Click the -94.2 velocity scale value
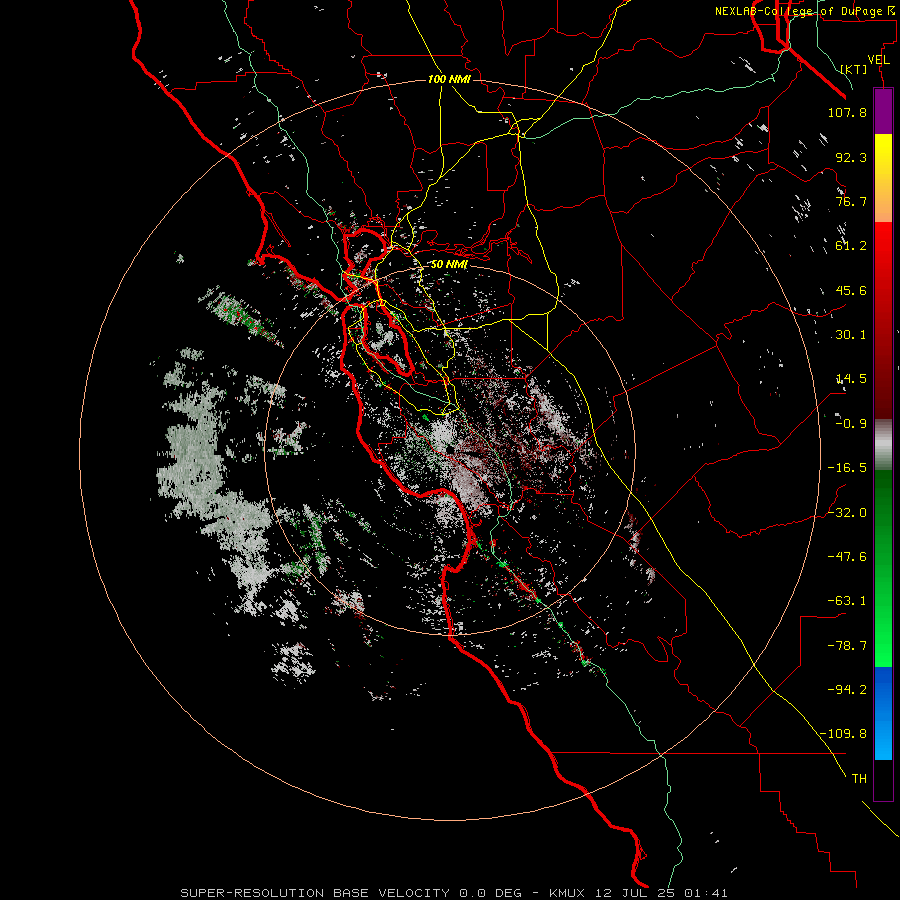This screenshot has width=900, height=900. pyautogui.click(x=847, y=690)
